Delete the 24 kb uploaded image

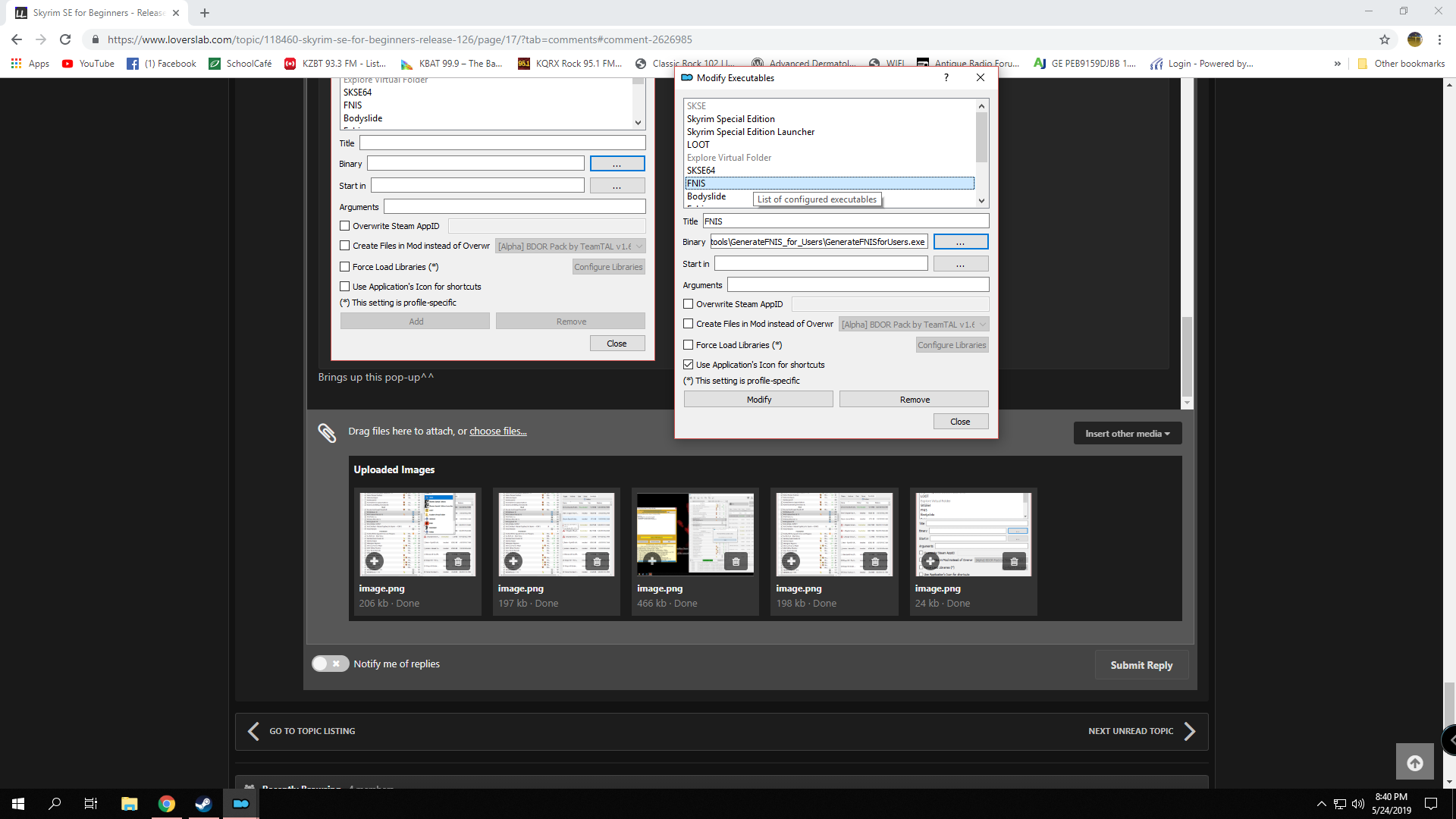1014,561
